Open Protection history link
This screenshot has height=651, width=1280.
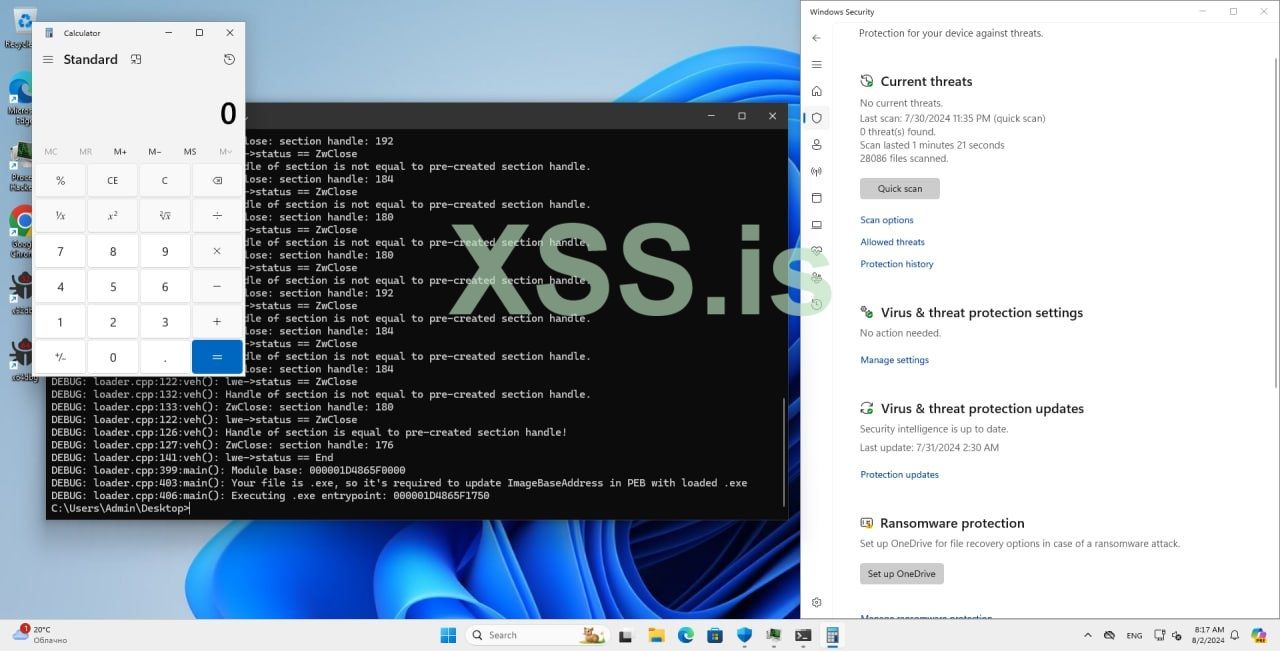(x=897, y=264)
